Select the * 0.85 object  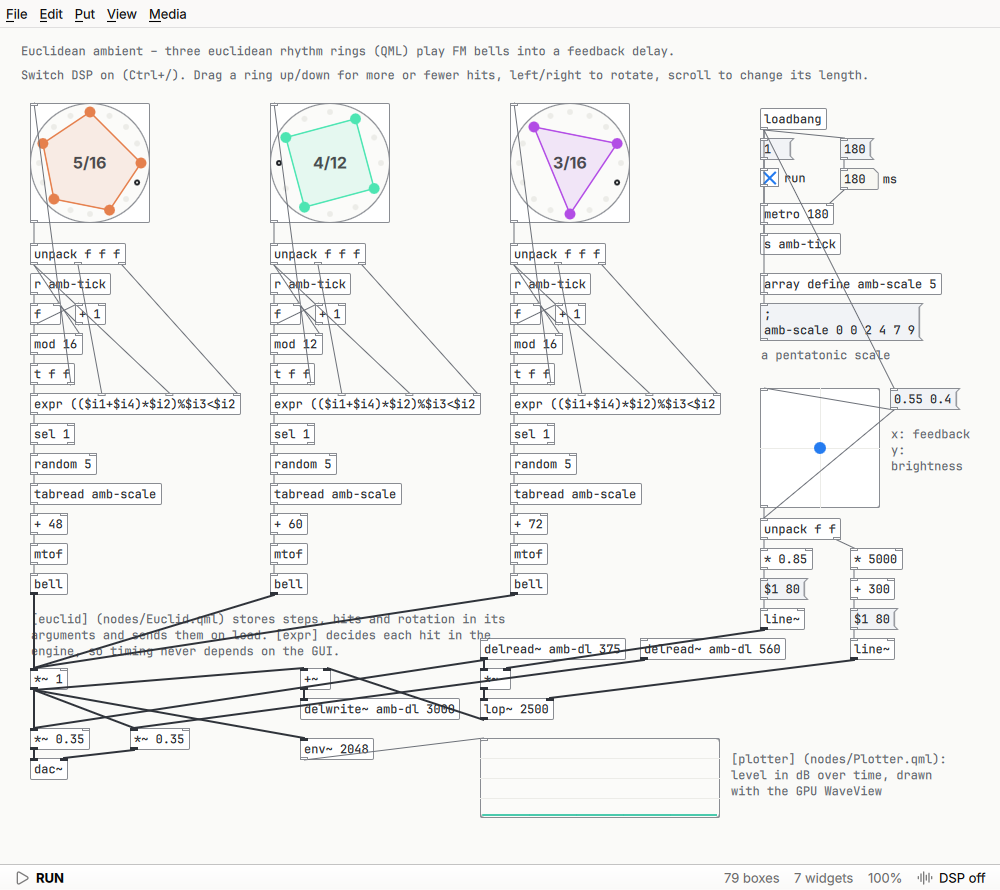(x=786, y=559)
